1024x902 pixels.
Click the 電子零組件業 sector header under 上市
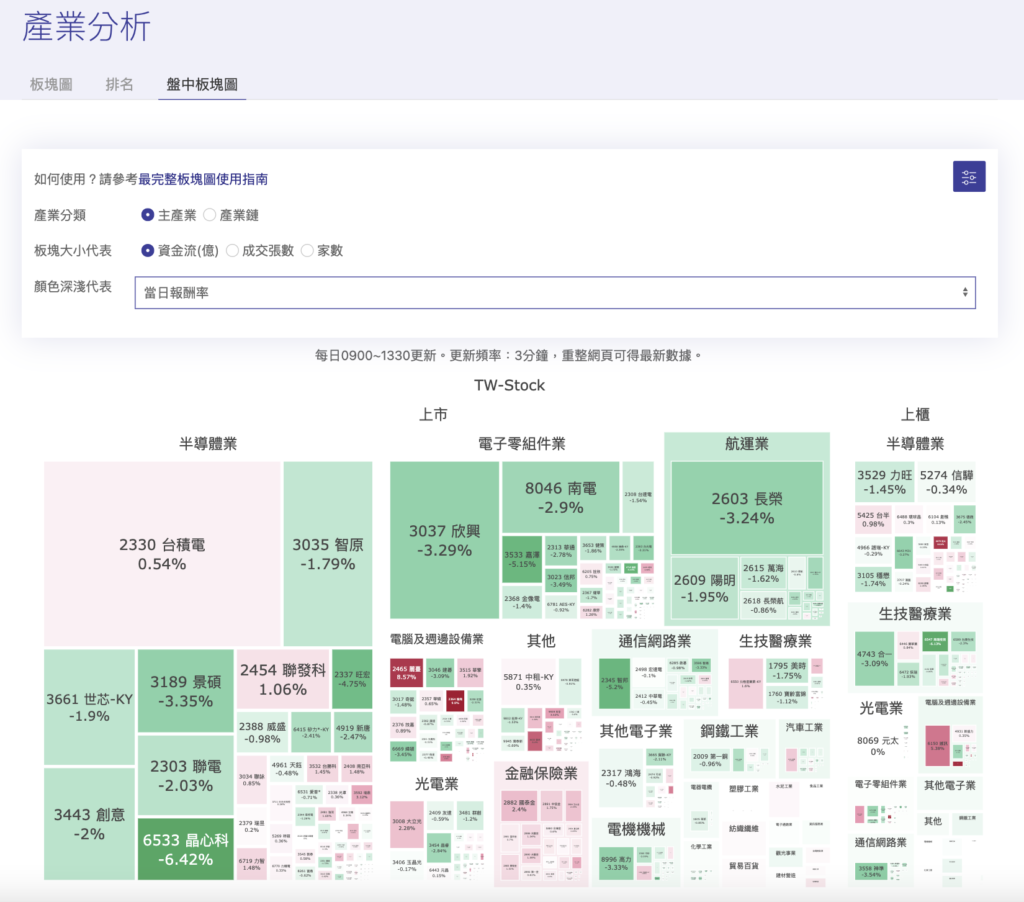pos(521,444)
